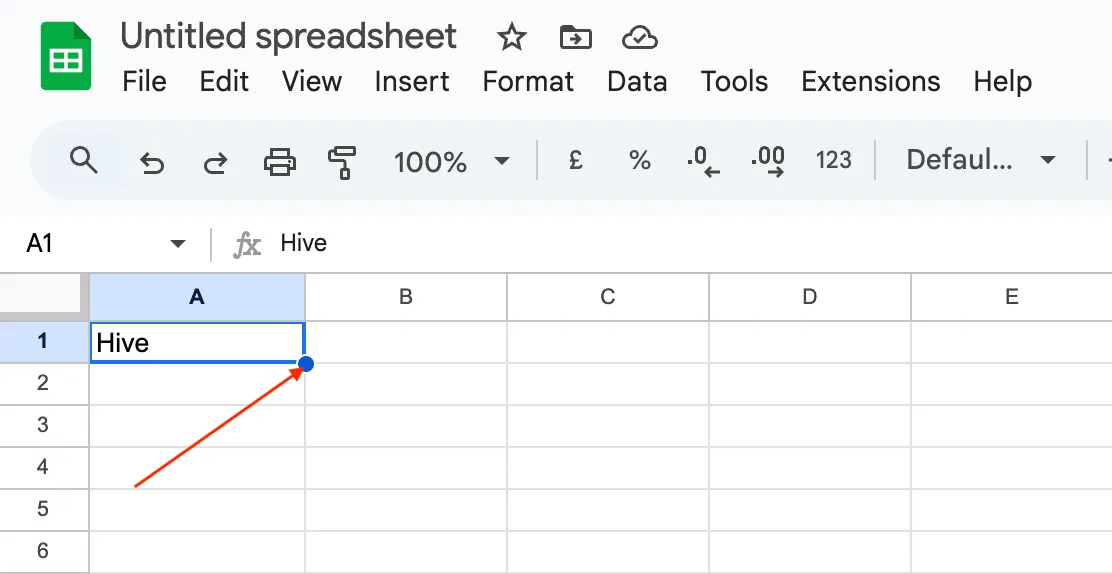1112x574 pixels.
Task: Format as currency with pound icon
Action: coord(575,160)
